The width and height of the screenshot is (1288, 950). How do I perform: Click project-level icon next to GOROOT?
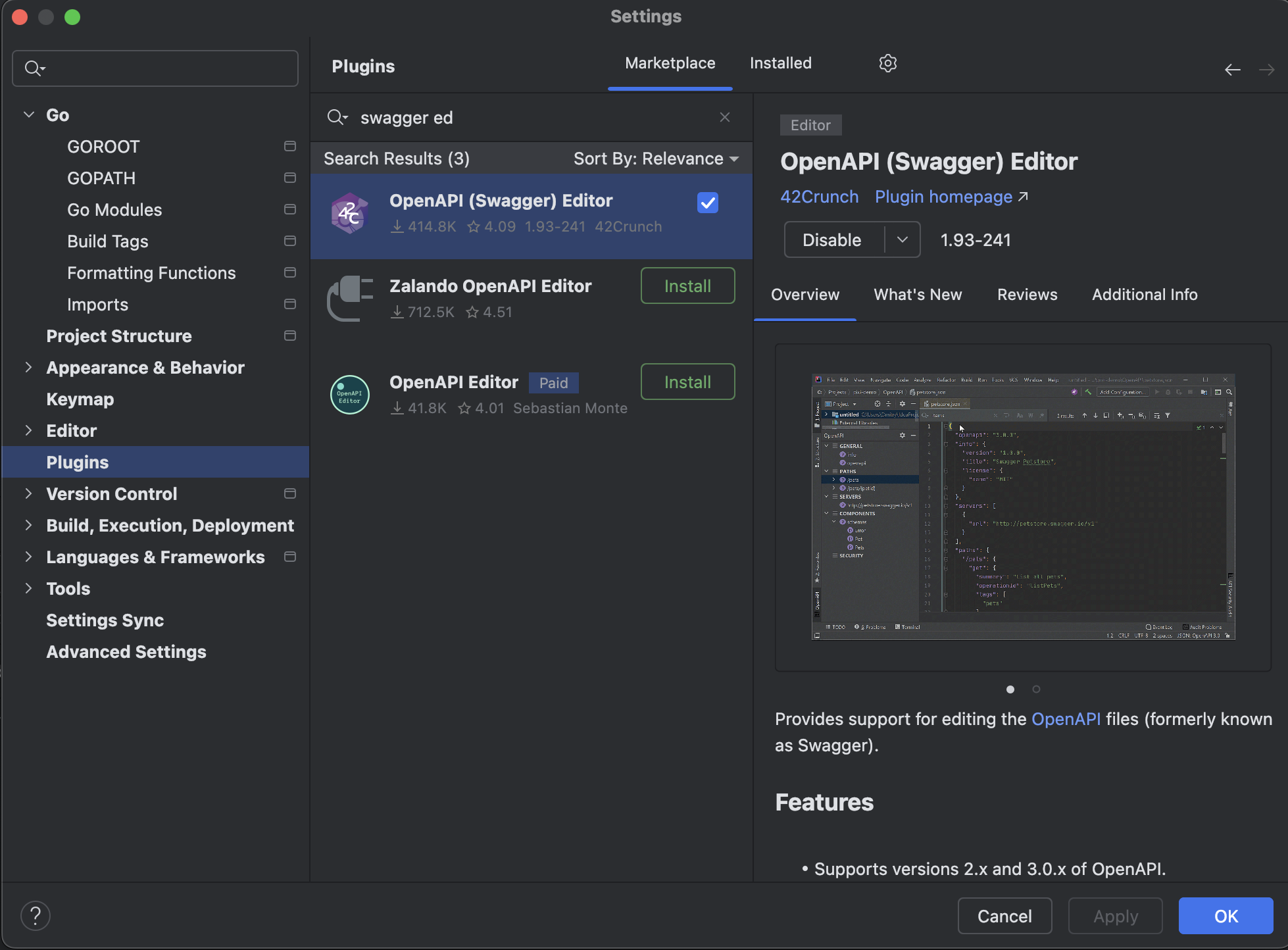[289, 146]
